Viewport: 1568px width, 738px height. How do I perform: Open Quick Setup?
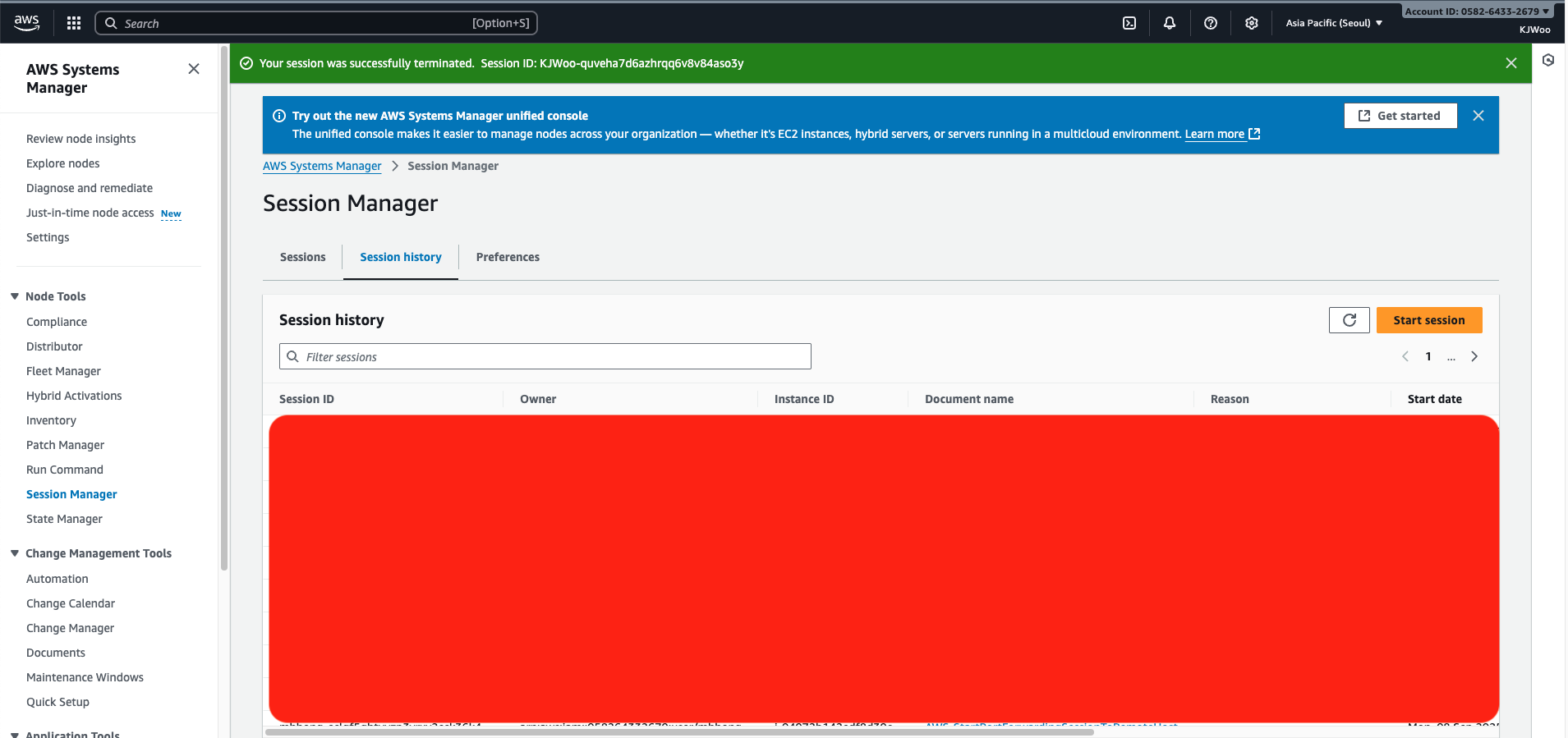coord(57,702)
